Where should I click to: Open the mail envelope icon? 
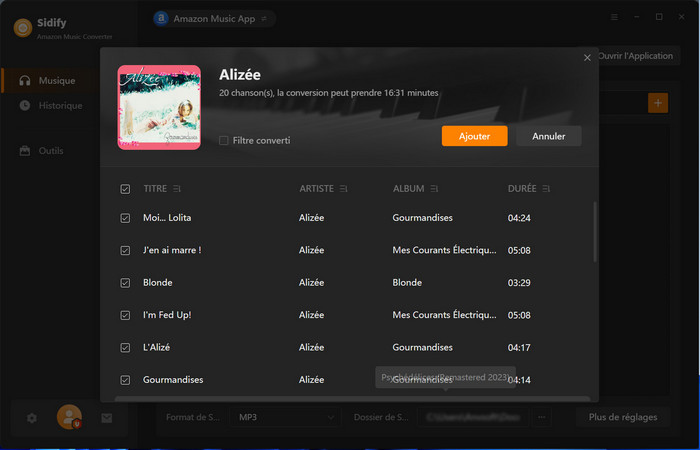106,418
